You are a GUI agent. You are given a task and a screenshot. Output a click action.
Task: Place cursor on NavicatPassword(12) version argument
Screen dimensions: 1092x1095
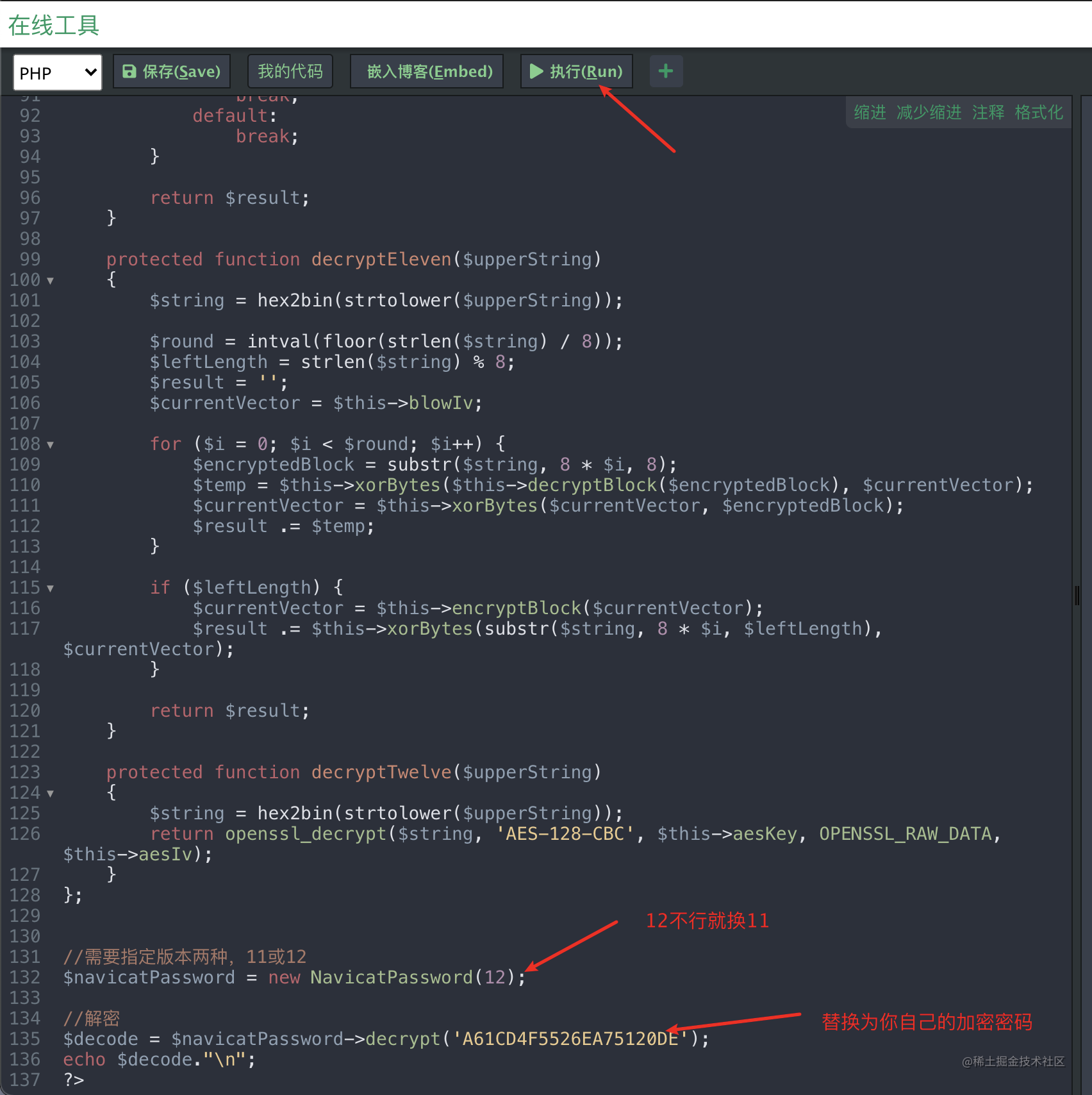tap(495, 977)
